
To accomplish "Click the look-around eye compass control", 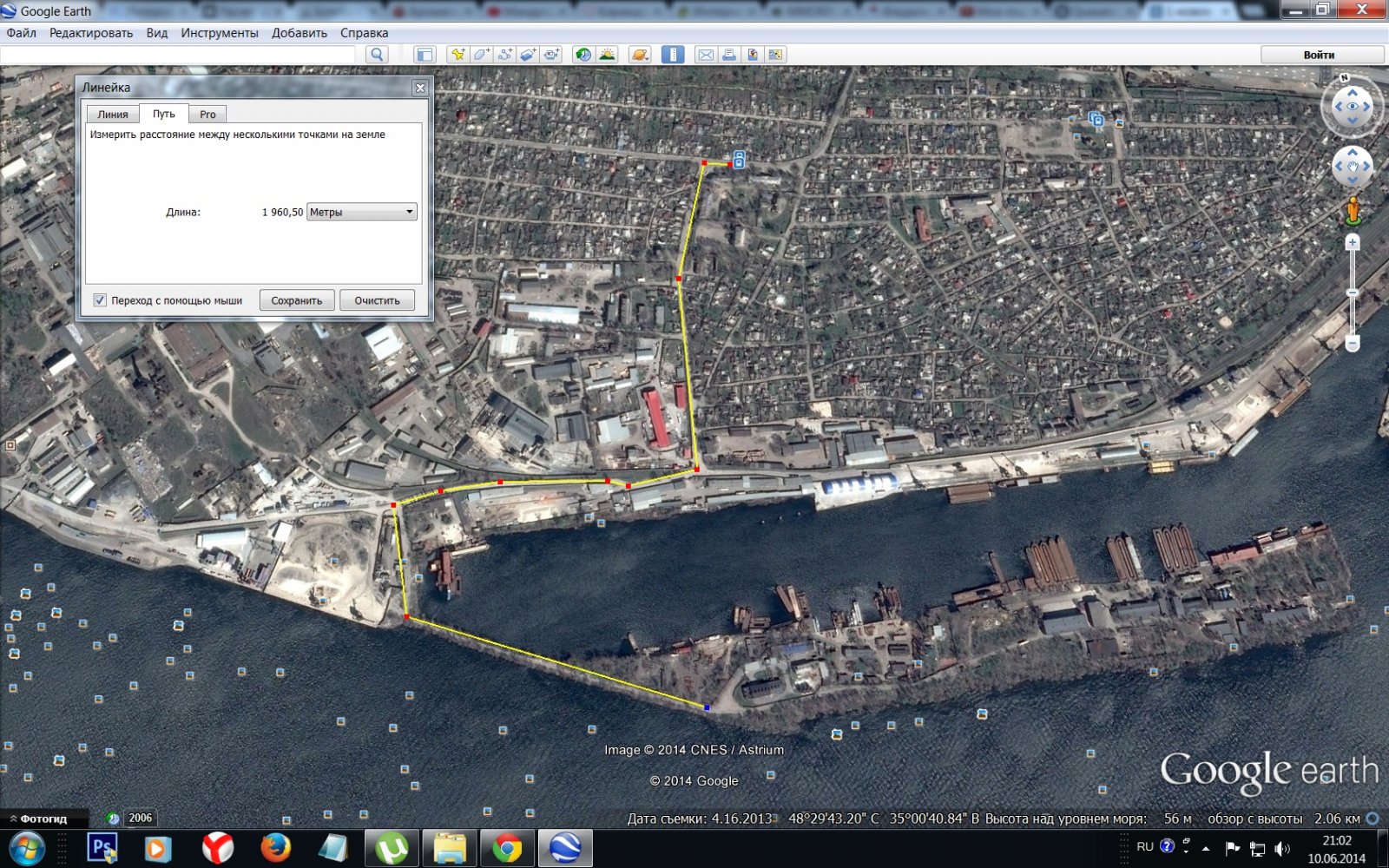I will pyautogui.click(x=1353, y=107).
